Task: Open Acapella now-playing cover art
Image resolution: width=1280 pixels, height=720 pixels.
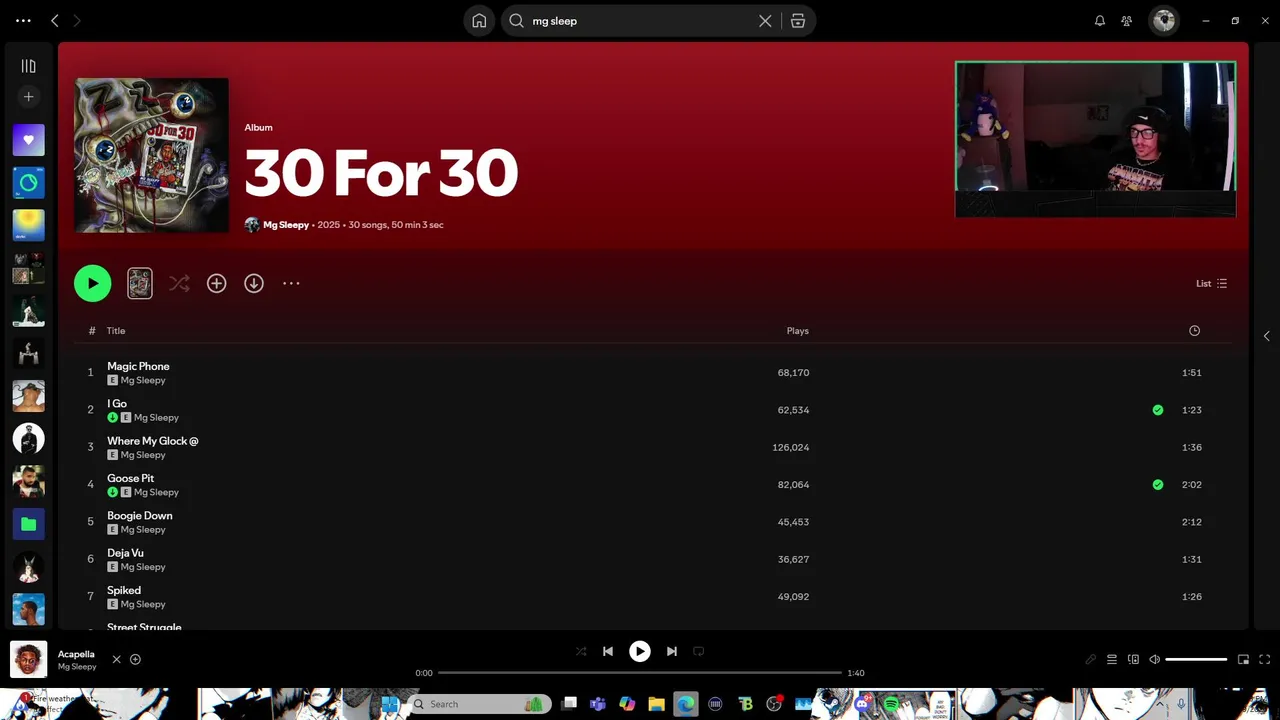Action: coord(28,659)
